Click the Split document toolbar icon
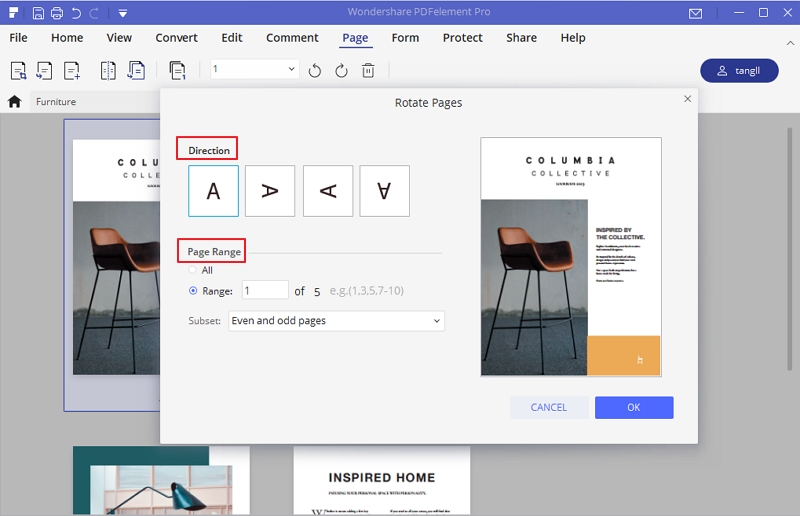 pos(108,70)
